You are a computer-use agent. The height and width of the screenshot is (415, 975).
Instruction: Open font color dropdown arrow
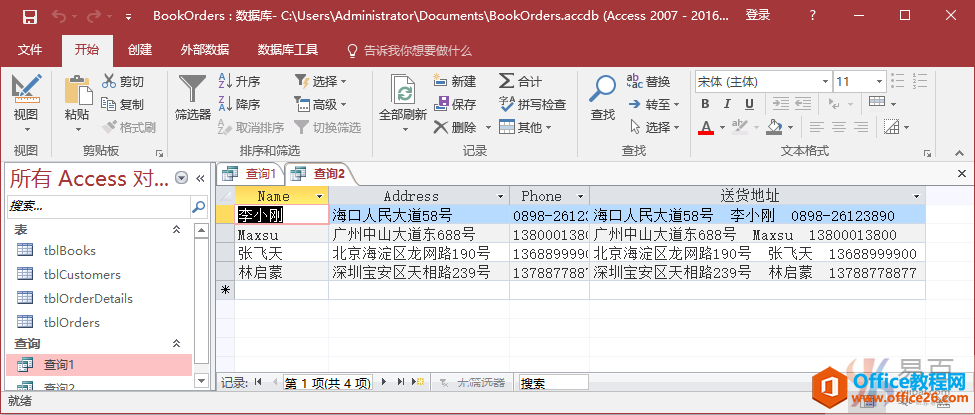[722, 128]
